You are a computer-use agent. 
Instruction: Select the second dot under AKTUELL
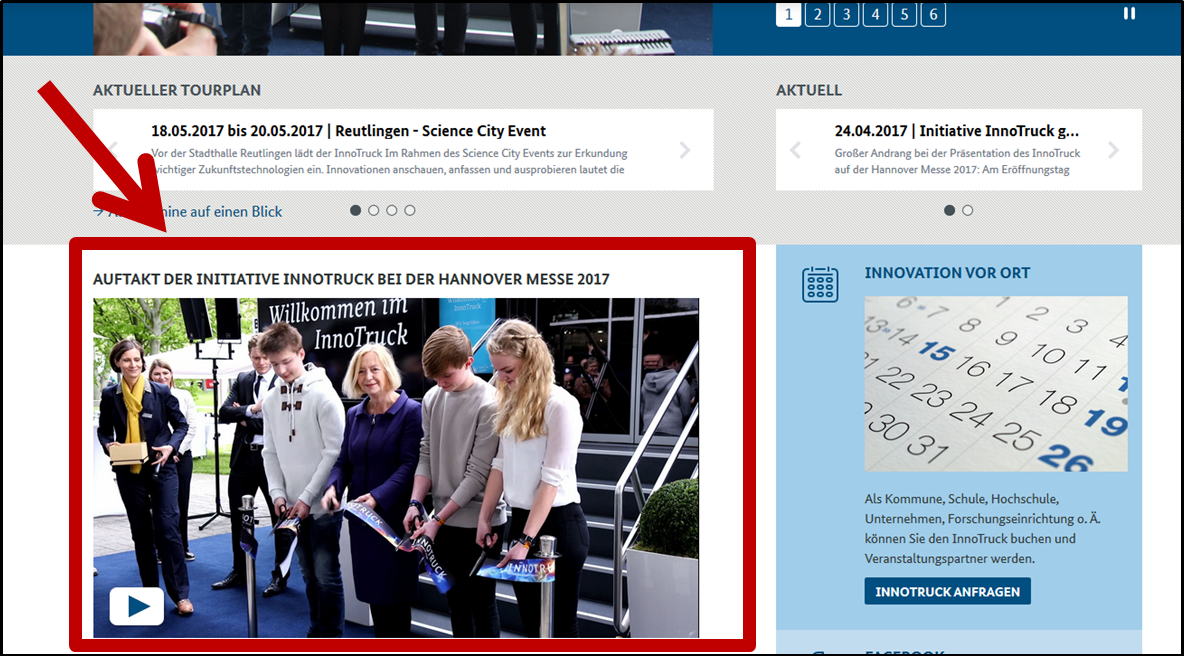click(966, 210)
